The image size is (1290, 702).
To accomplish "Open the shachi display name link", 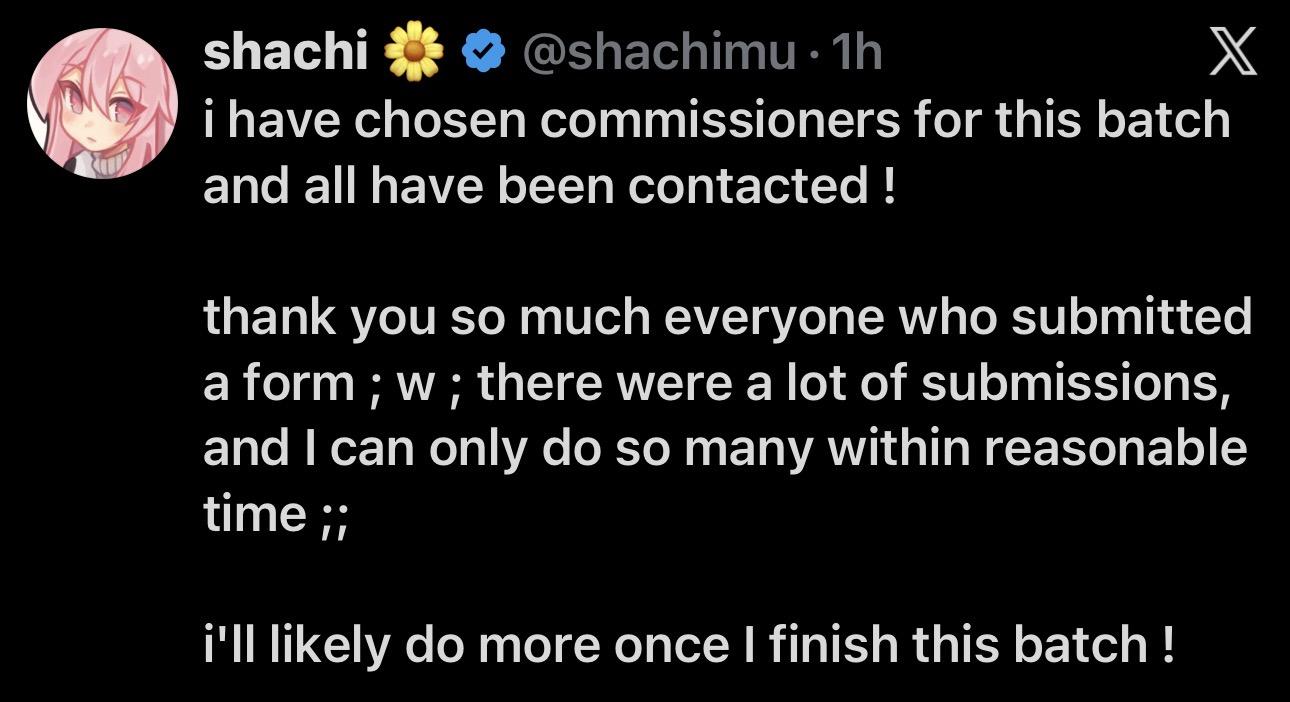I will pos(287,52).
